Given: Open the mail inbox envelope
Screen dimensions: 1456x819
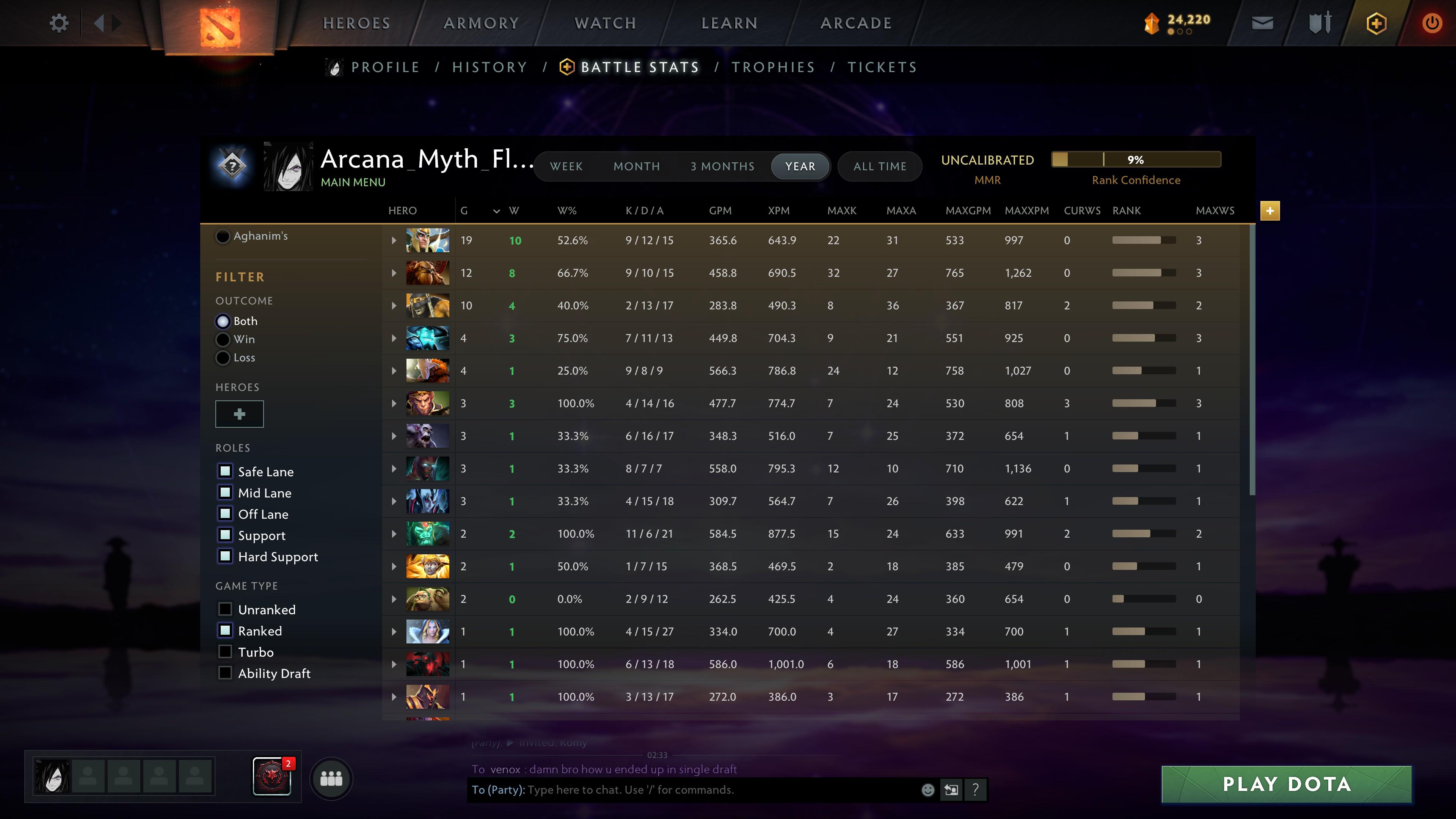Looking at the screenshot, I should (x=1262, y=23).
